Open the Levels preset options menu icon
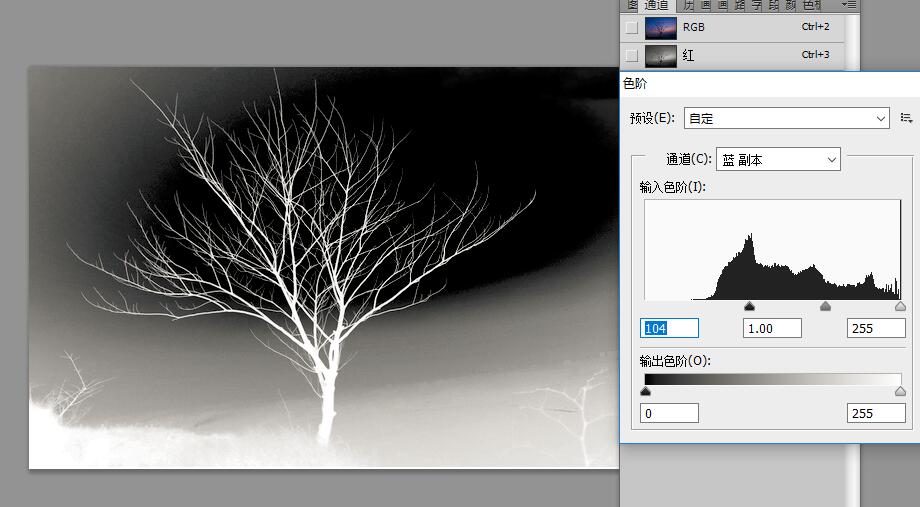This screenshot has width=920, height=507. (x=906, y=118)
